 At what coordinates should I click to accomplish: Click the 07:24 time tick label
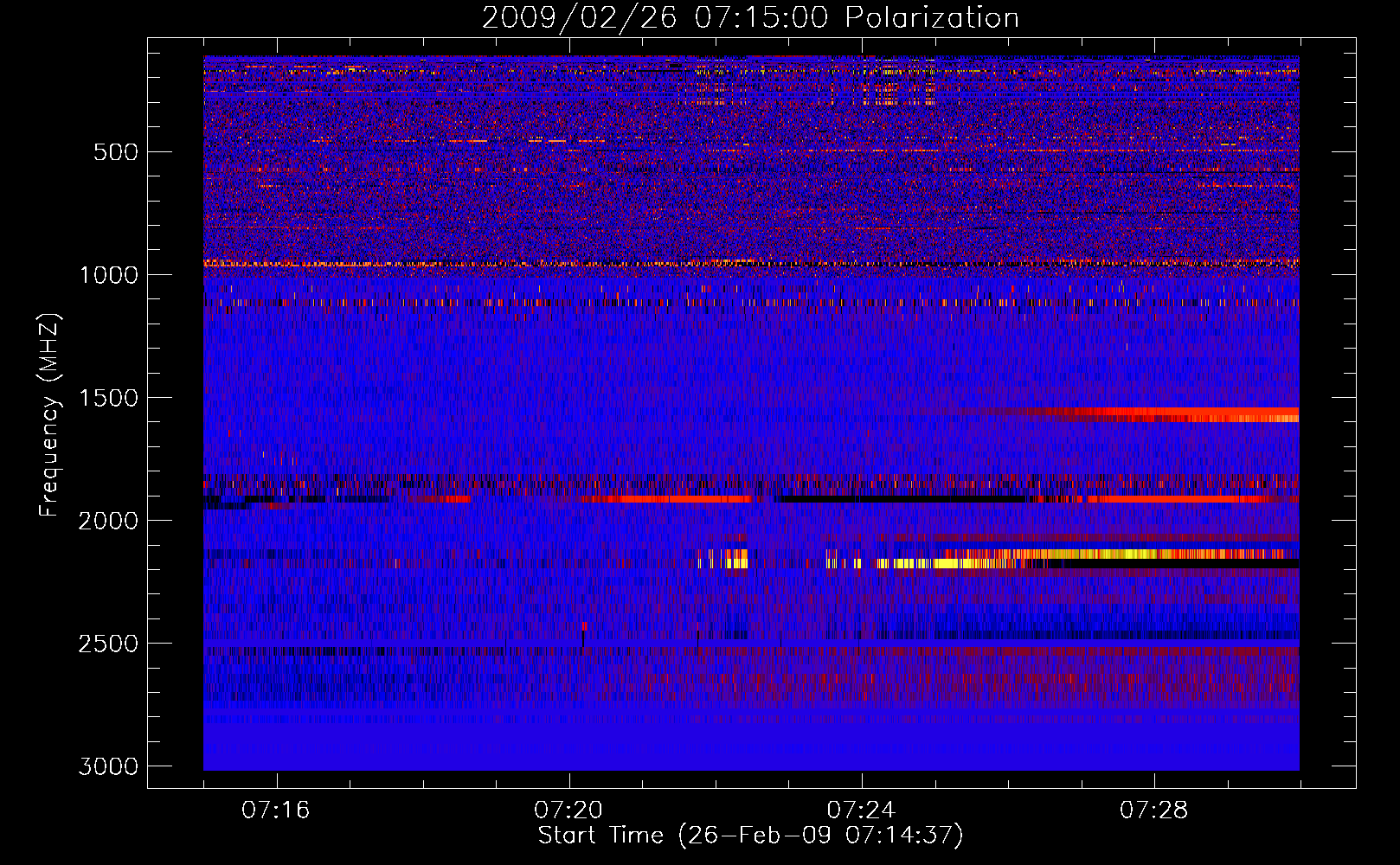pos(861,811)
